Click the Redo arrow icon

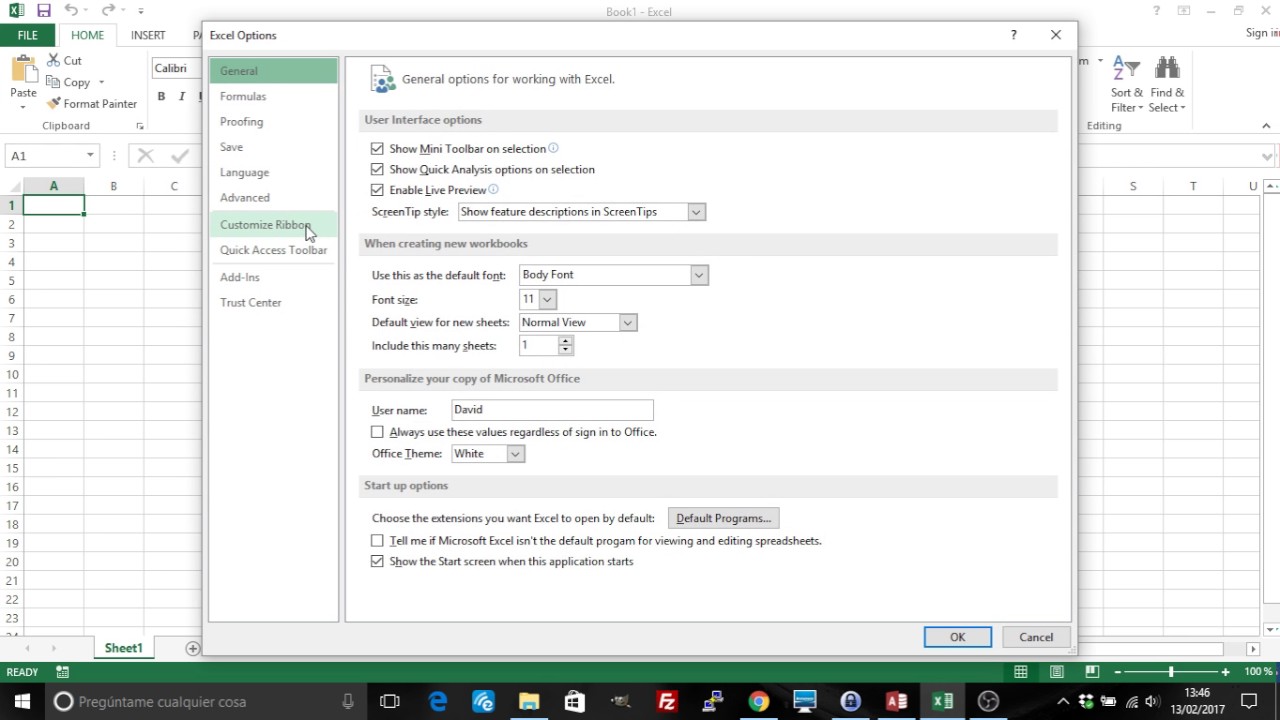pyautogui.click(x=108, y=11)
